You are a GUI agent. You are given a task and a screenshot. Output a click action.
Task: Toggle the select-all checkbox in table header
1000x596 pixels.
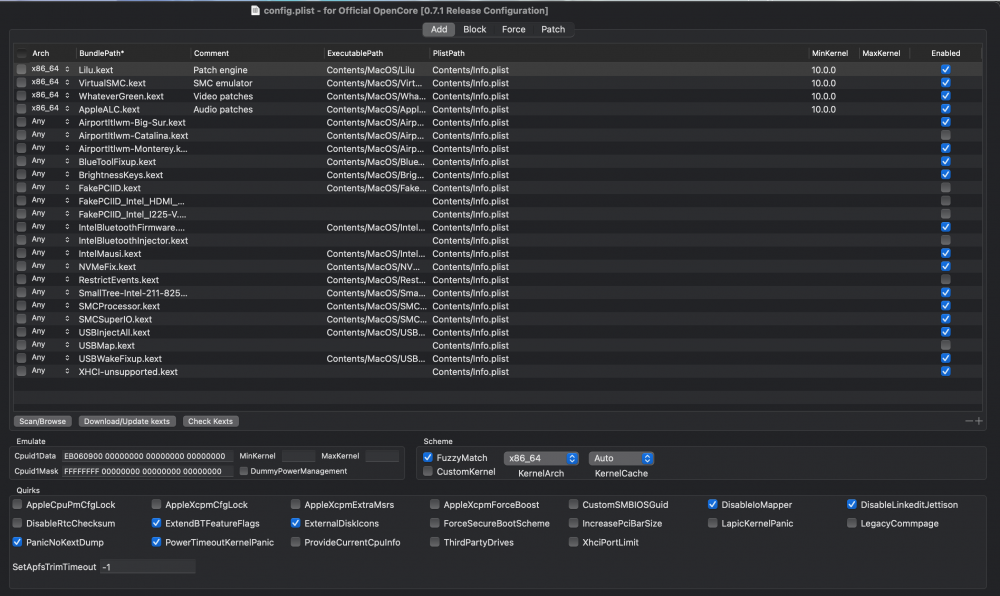click(22, 53)
